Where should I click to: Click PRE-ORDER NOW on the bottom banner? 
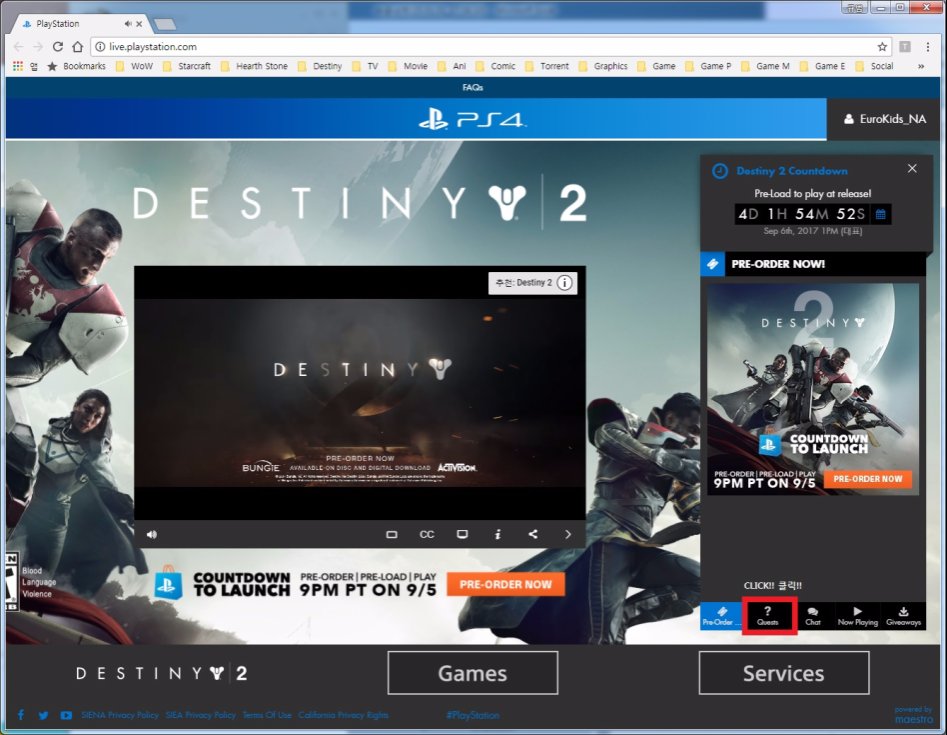tap(506, 585)
